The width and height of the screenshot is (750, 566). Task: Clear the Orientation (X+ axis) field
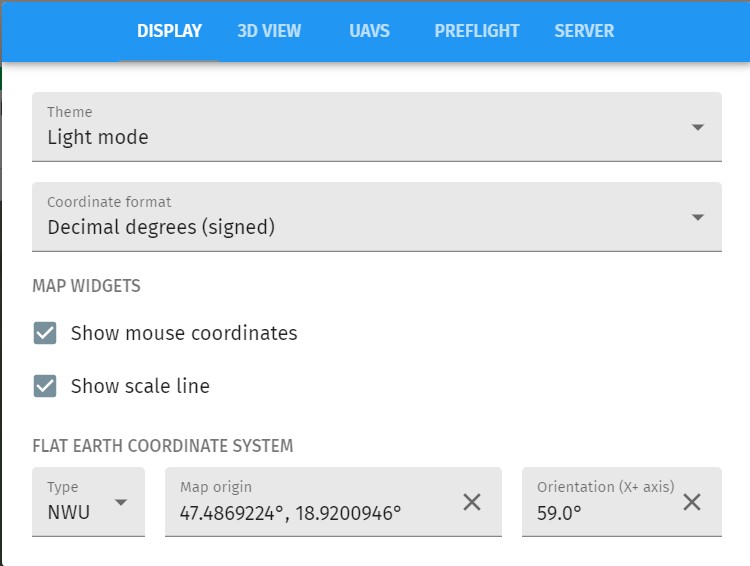coord(692,502)
